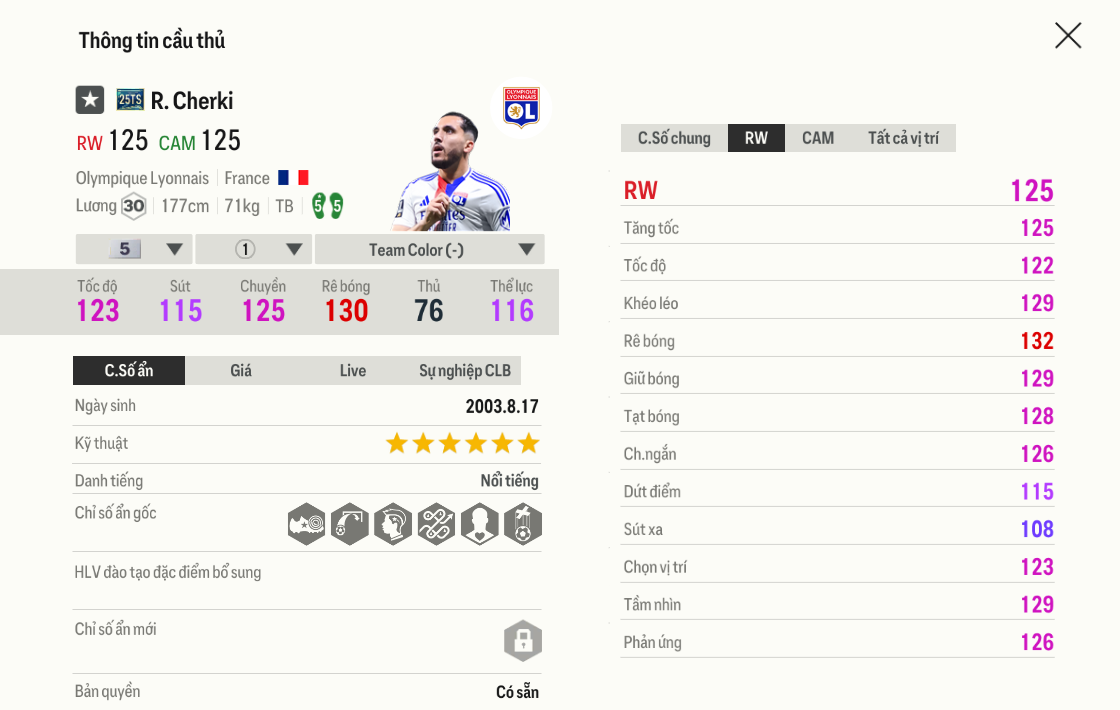Viewport: 1120px width, 710px height.
Task: Open the Team Color dropdown
Action: [x=430, y=250]
